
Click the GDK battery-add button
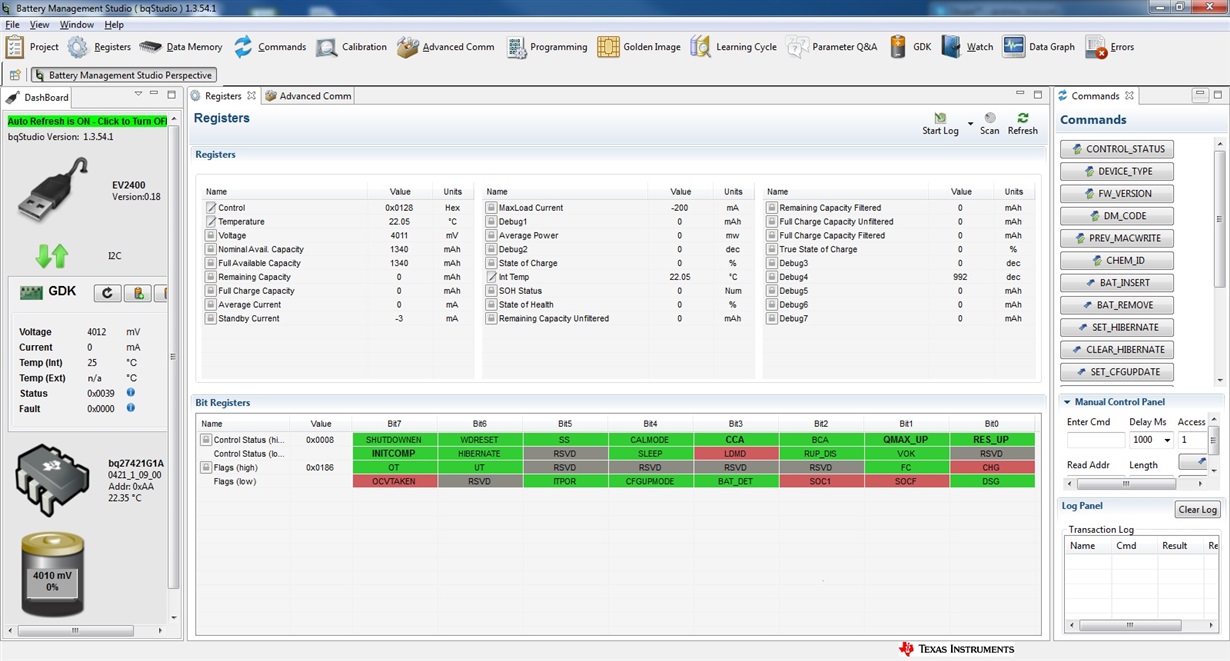coord(138,293)
